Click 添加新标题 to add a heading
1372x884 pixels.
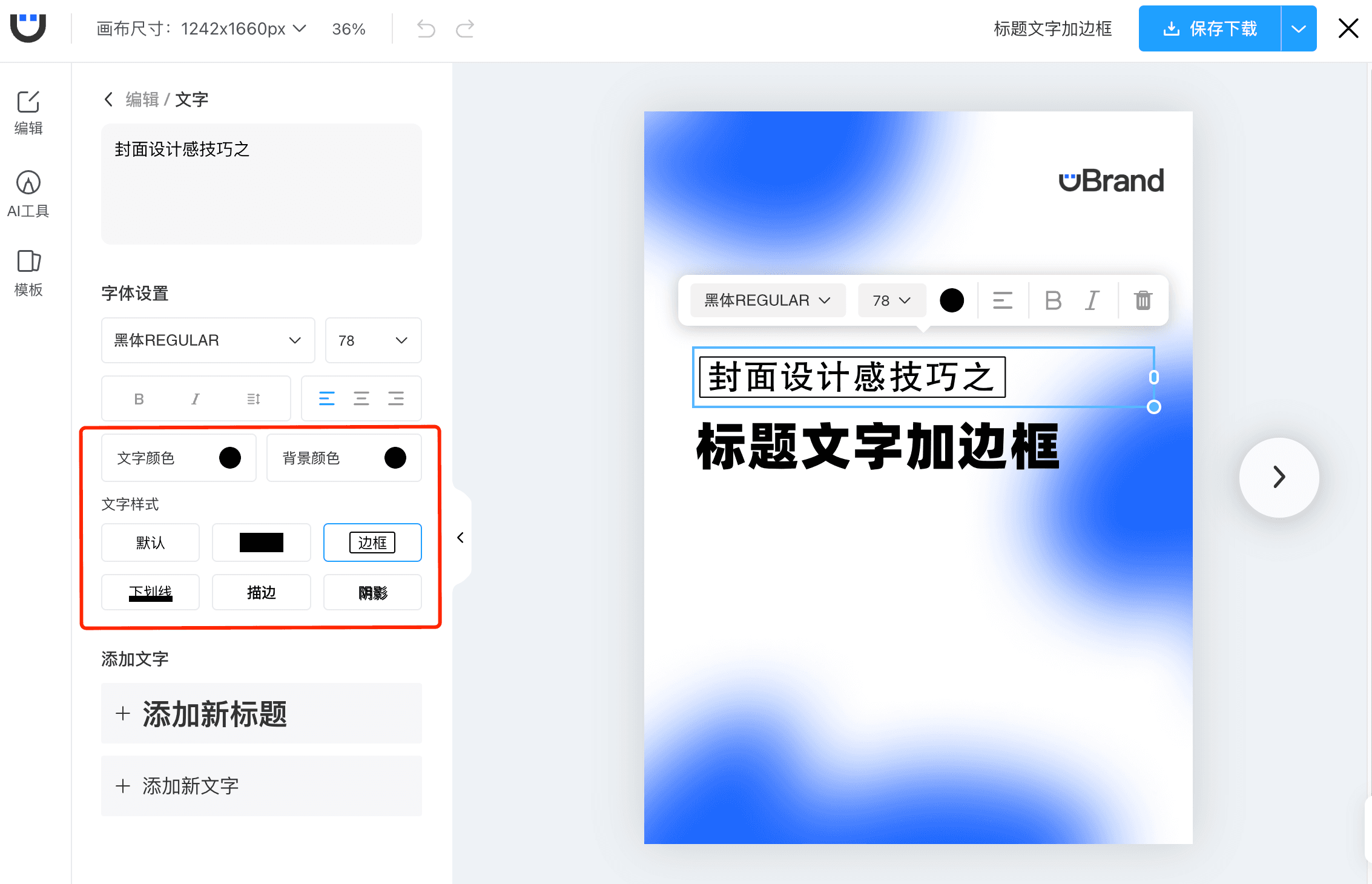262,713
